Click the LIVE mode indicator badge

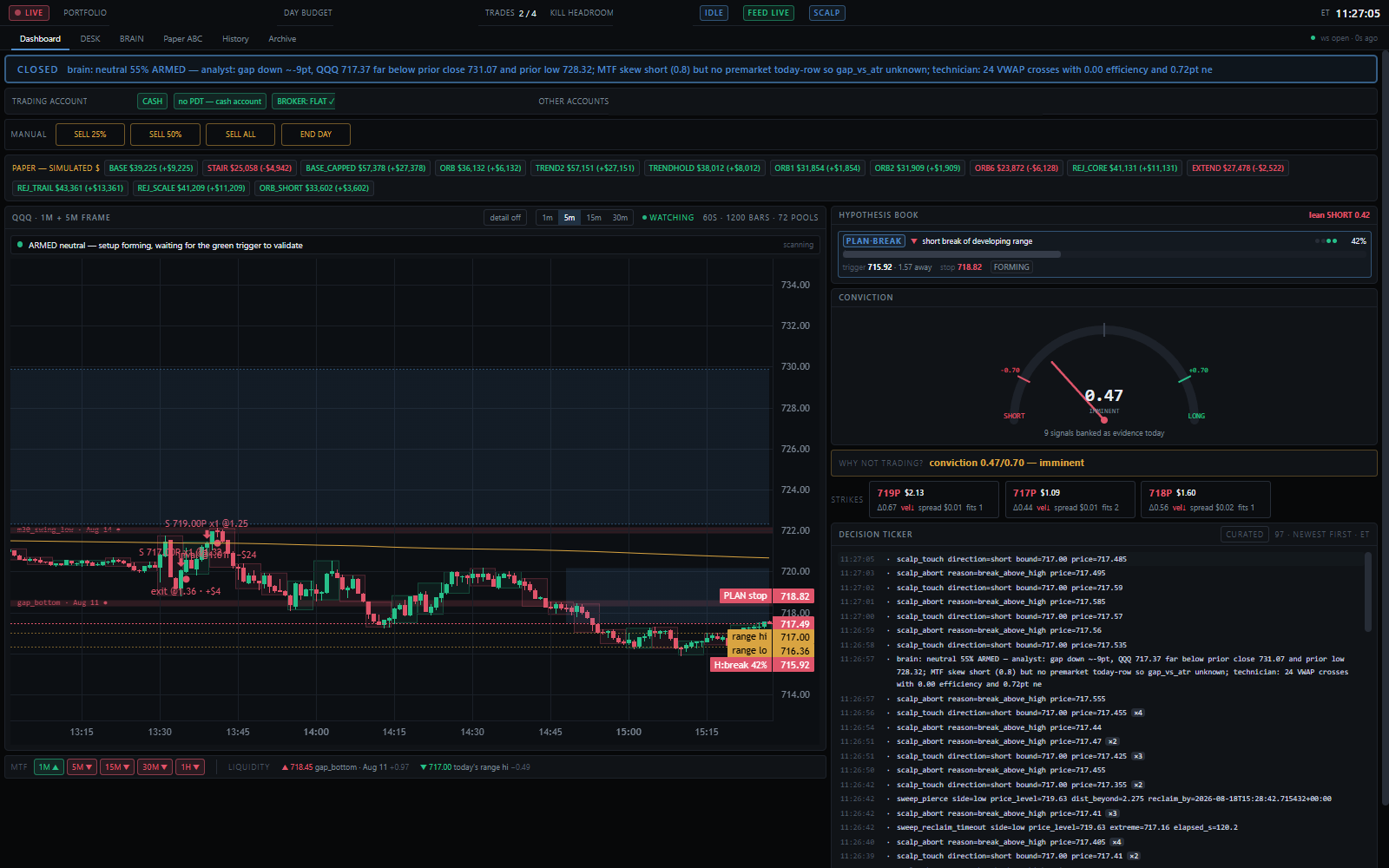(x=29, y=13)
